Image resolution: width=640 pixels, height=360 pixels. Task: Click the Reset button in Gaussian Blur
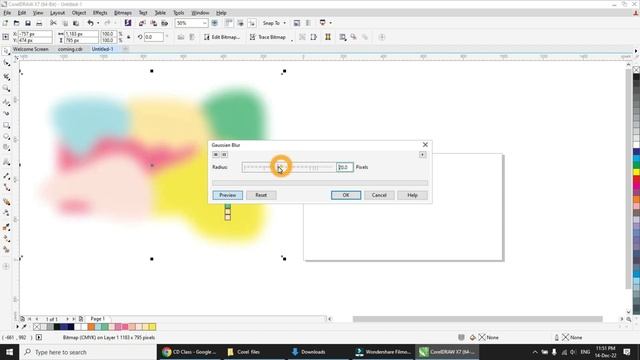[x=261, y=195]
